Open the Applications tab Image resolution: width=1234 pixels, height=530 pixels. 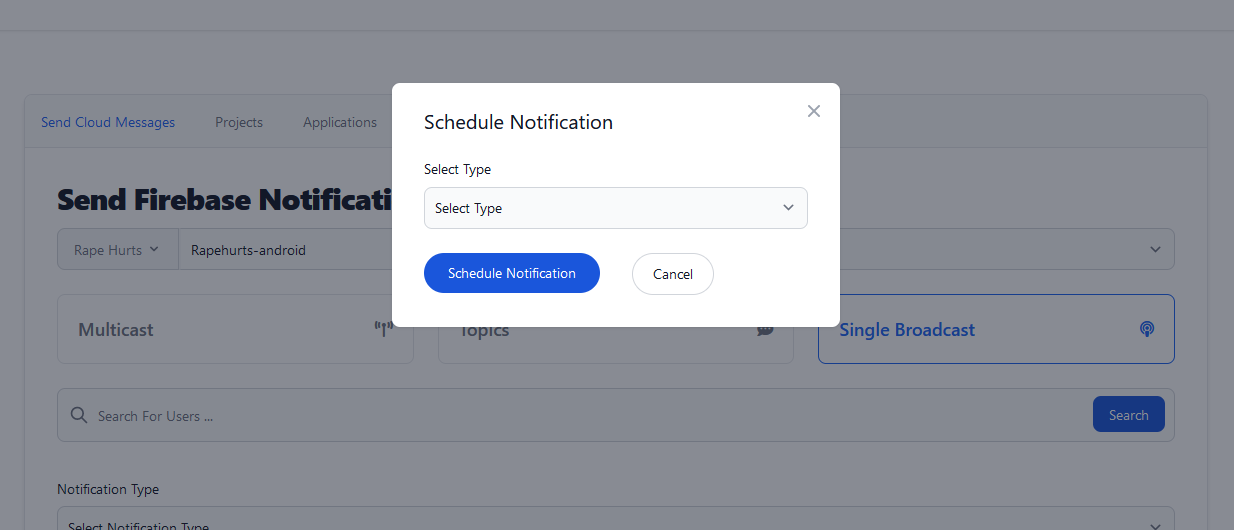(x=340, y=122)
